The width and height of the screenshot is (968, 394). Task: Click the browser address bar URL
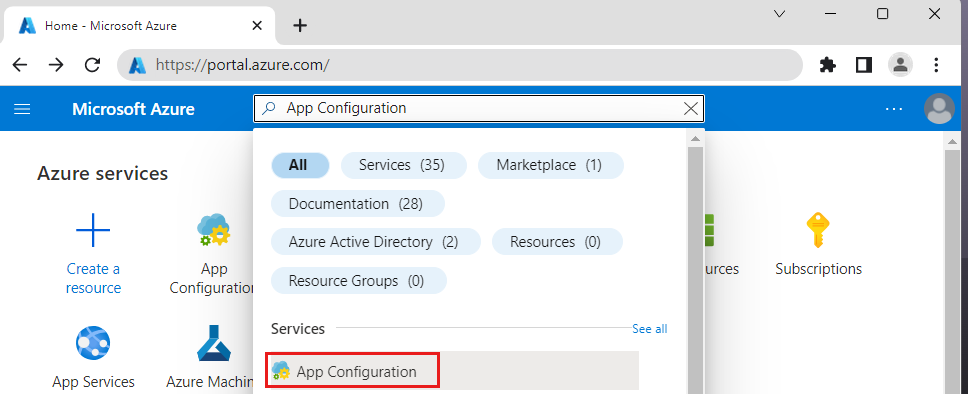click(x=243, y=65)
